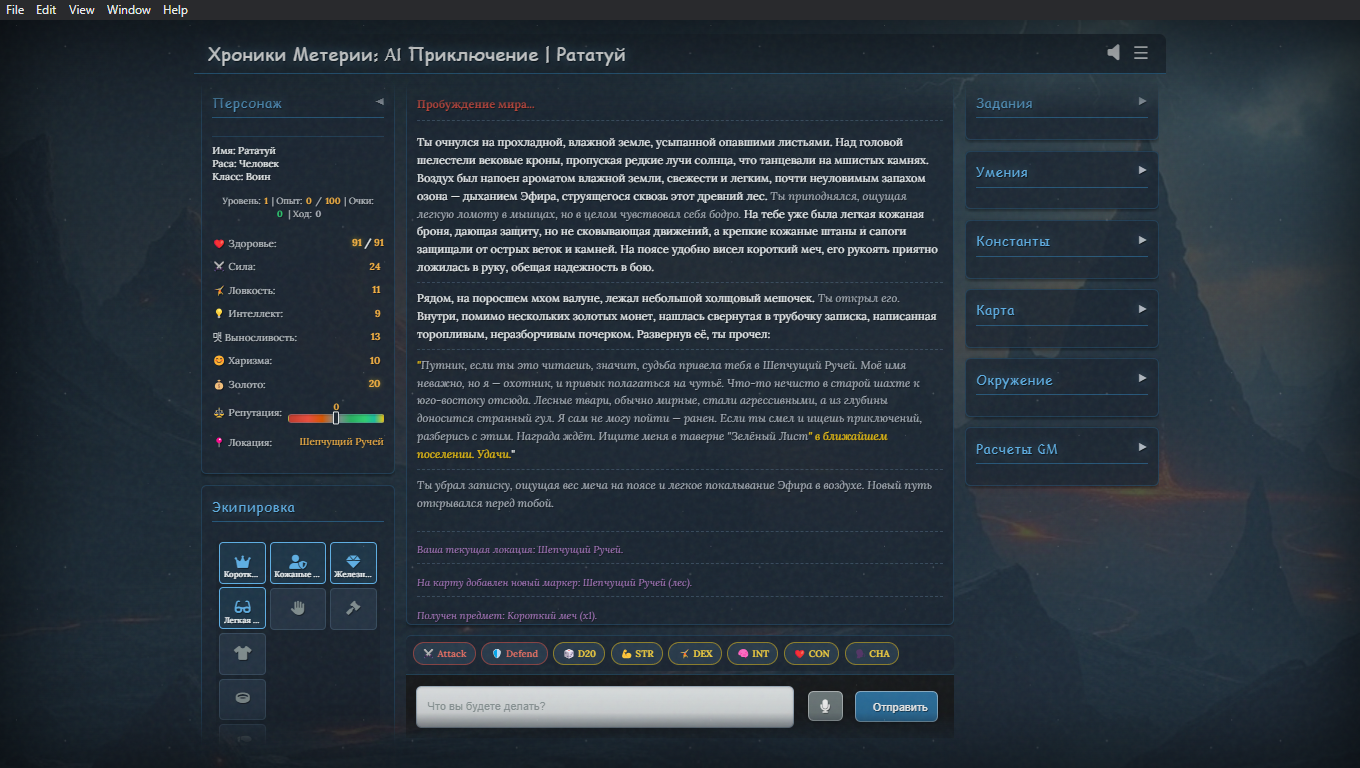
Task: Expand the Задания panel
Action: coord(1142,102)
